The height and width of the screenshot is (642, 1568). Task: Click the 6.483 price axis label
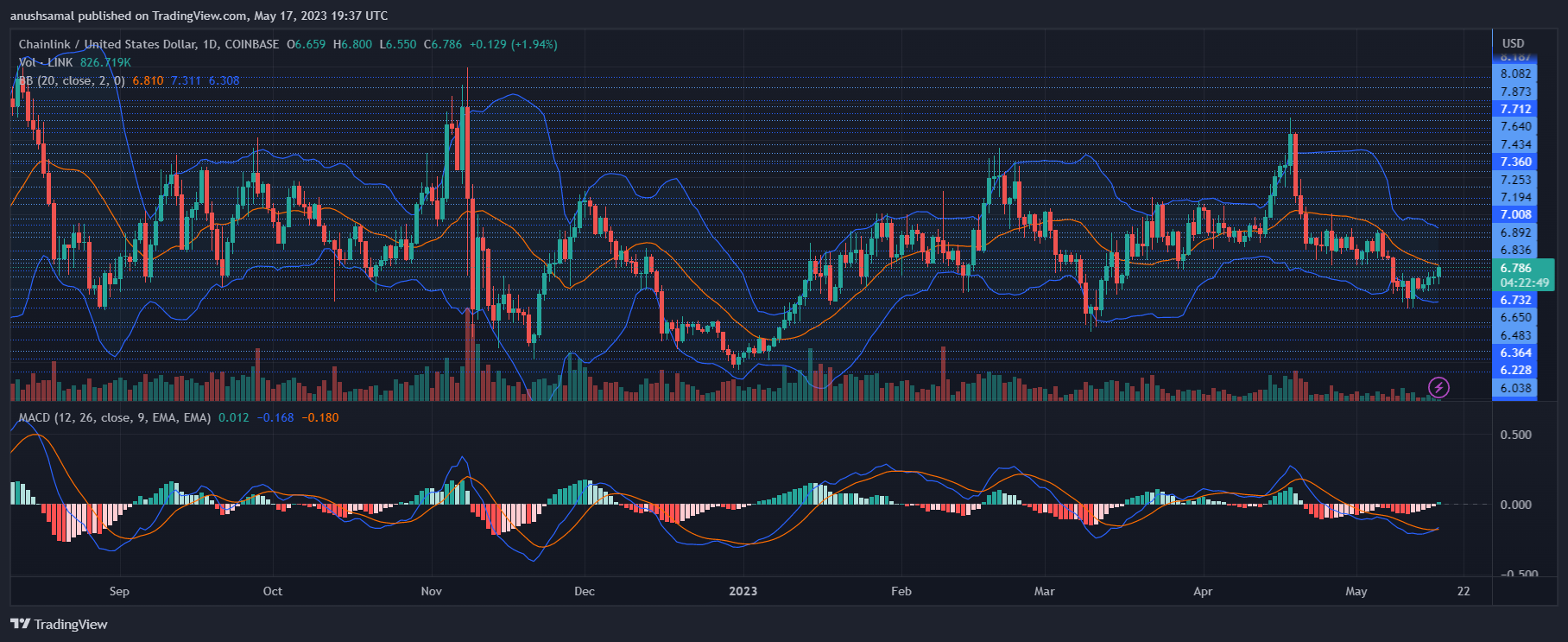(x=1516, y=335)
